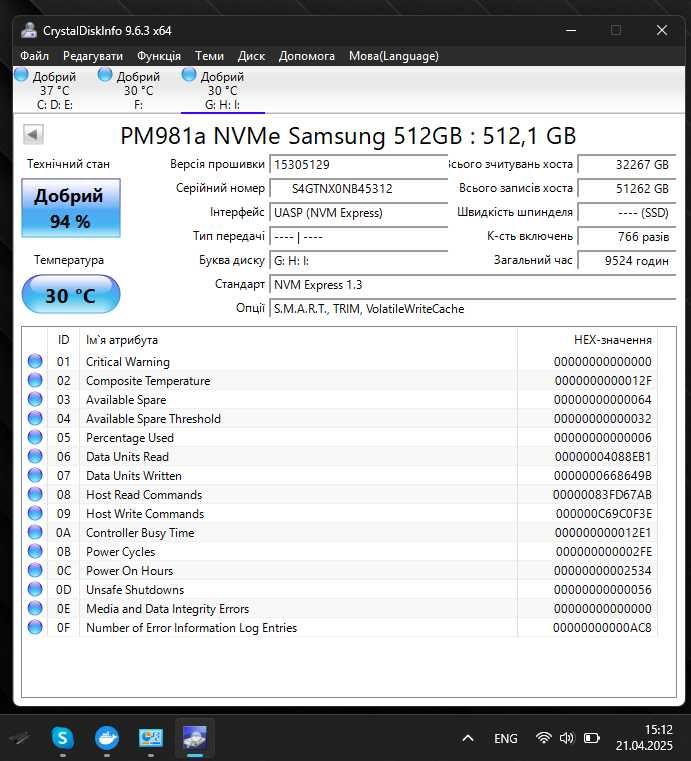Open the Теми menu
The width and height of the screenshot is (691, 761).
tap(209, 56)
